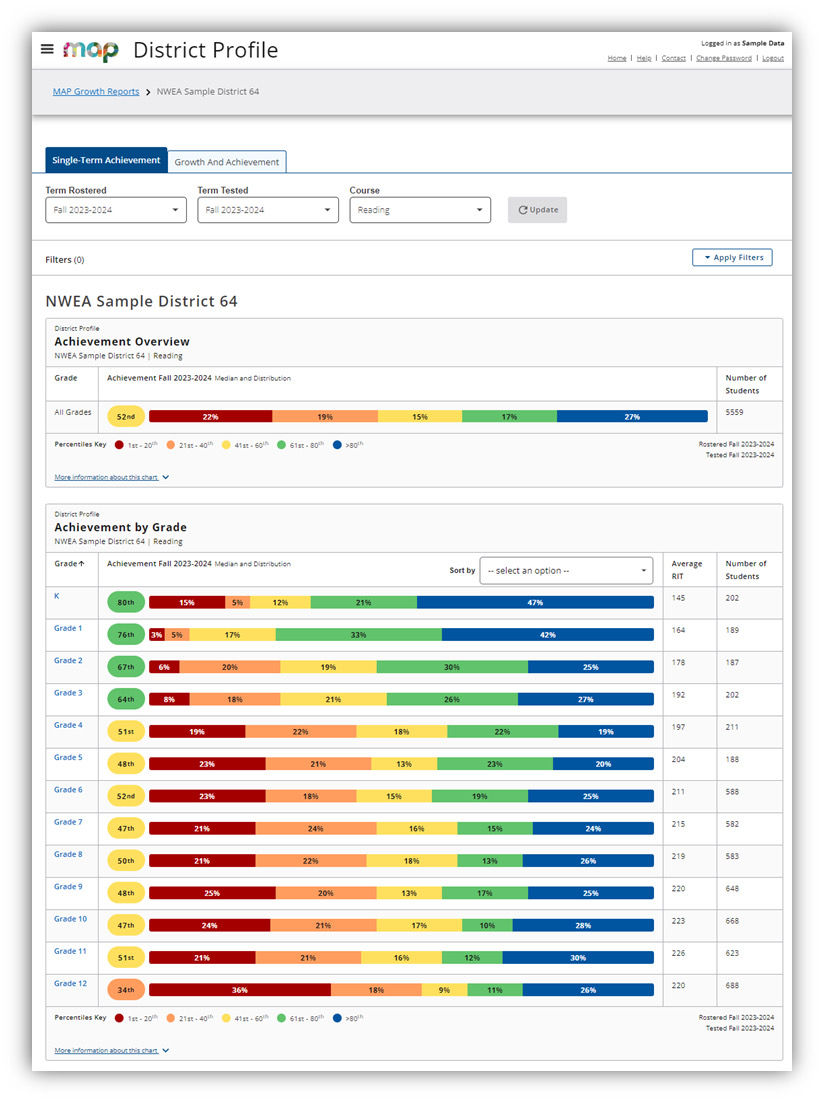Click the Logout link

click(x=772, y=58)
